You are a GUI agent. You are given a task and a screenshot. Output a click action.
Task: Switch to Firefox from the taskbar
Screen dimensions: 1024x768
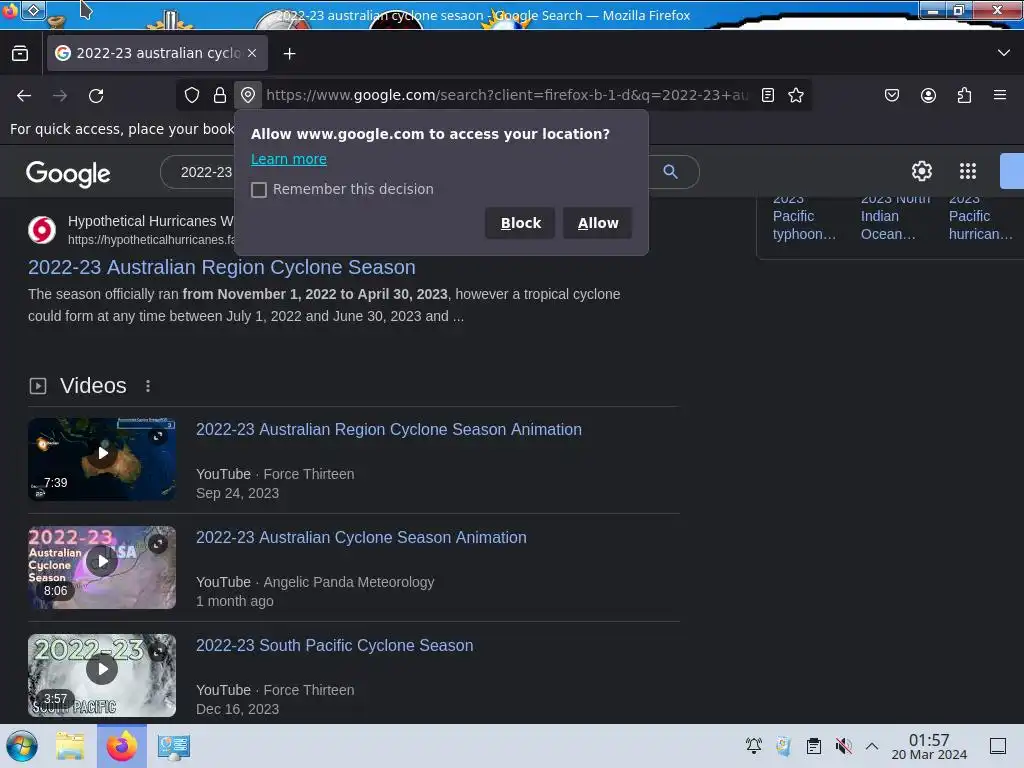tap(121, 746)
